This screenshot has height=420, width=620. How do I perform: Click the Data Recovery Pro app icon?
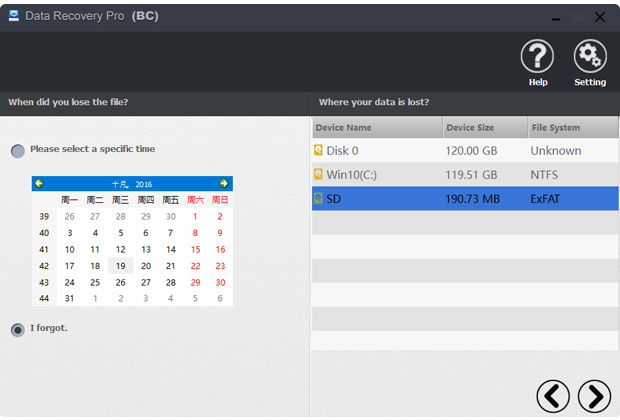(x=14, y=16)
